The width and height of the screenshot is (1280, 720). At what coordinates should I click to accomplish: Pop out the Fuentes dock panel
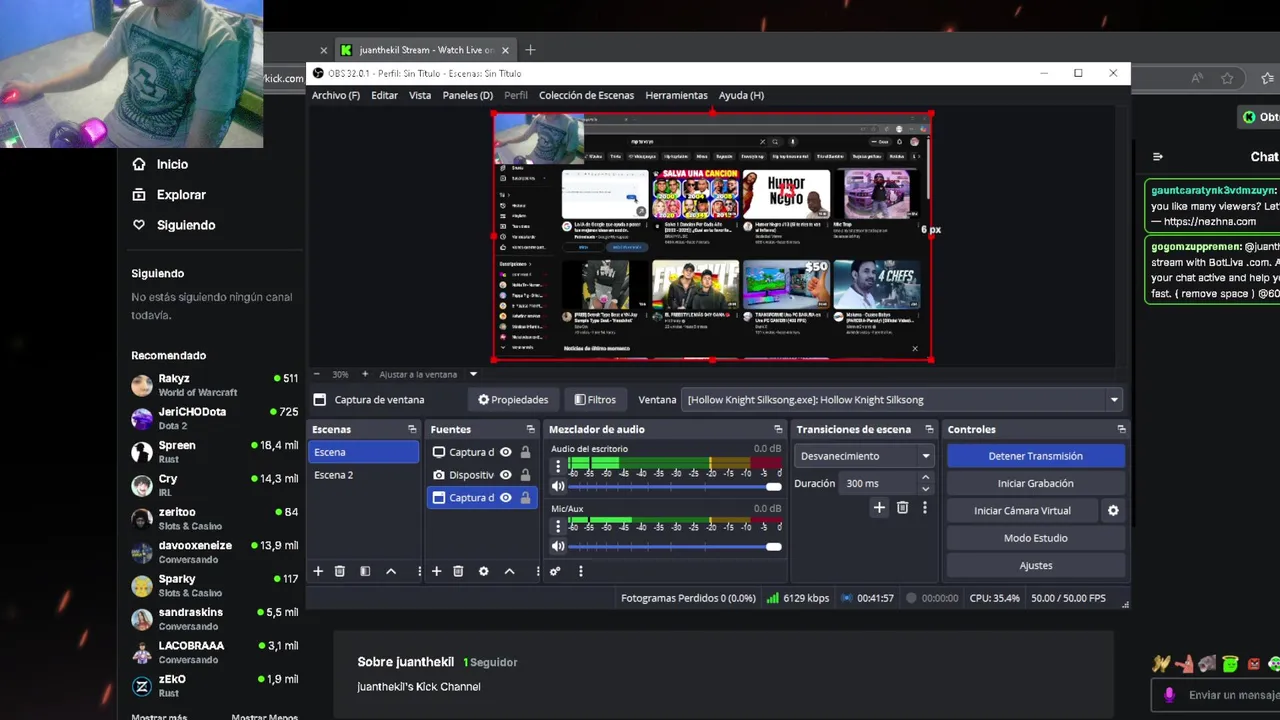[x=530, y=429]
